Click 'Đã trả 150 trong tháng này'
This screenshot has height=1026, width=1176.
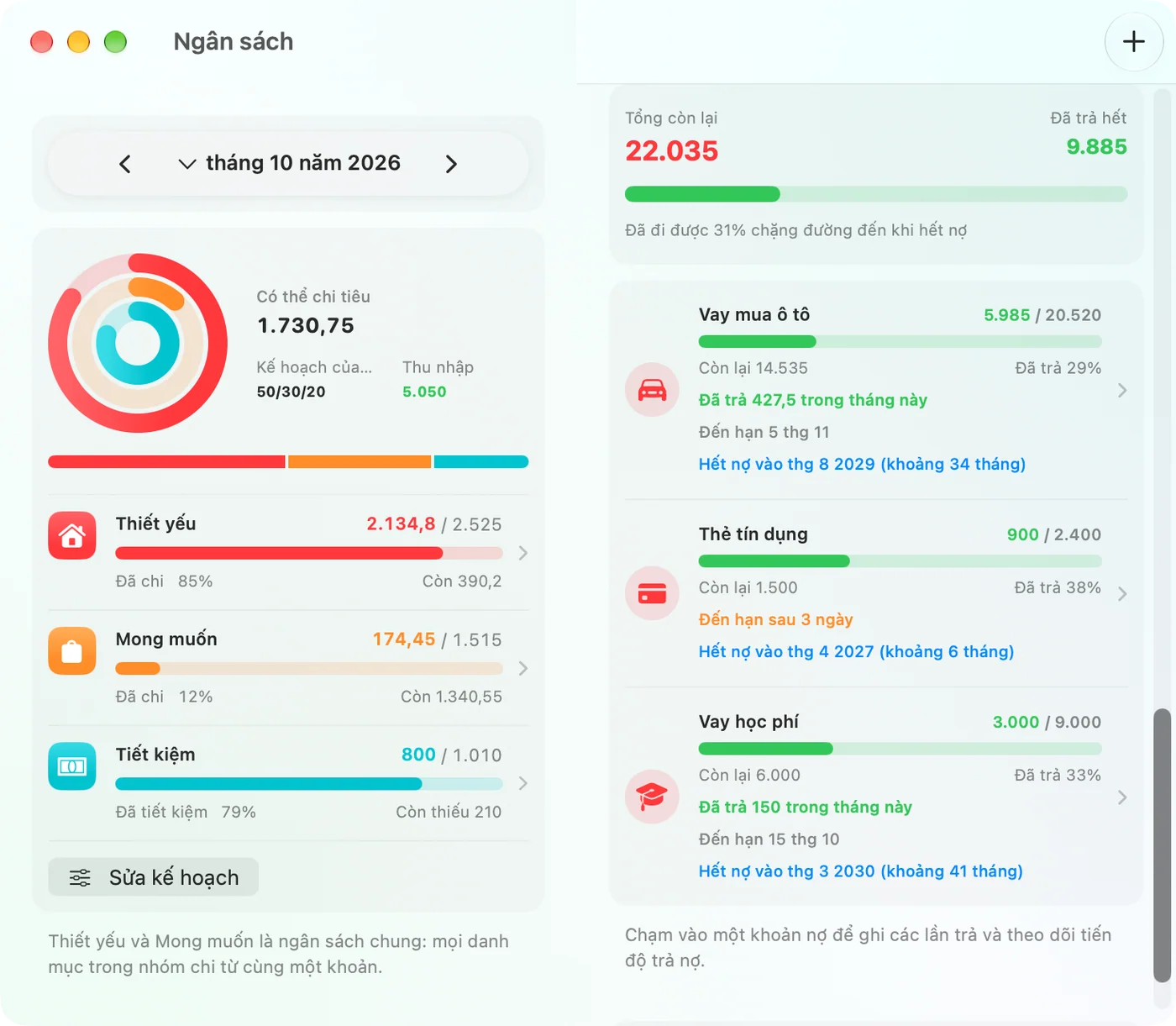click(x=806, y=807)
